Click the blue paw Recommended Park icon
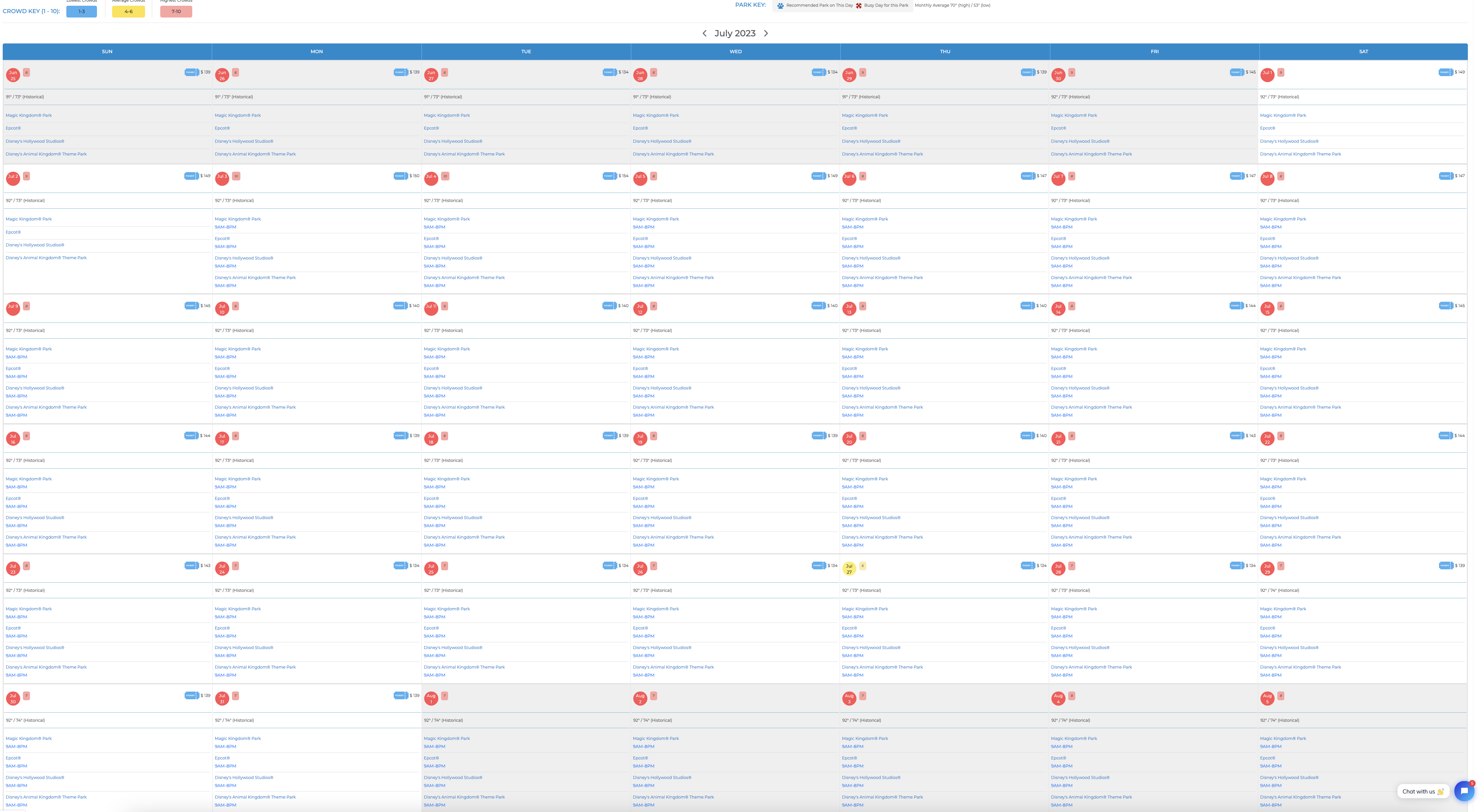 click(x=780, y=6)
